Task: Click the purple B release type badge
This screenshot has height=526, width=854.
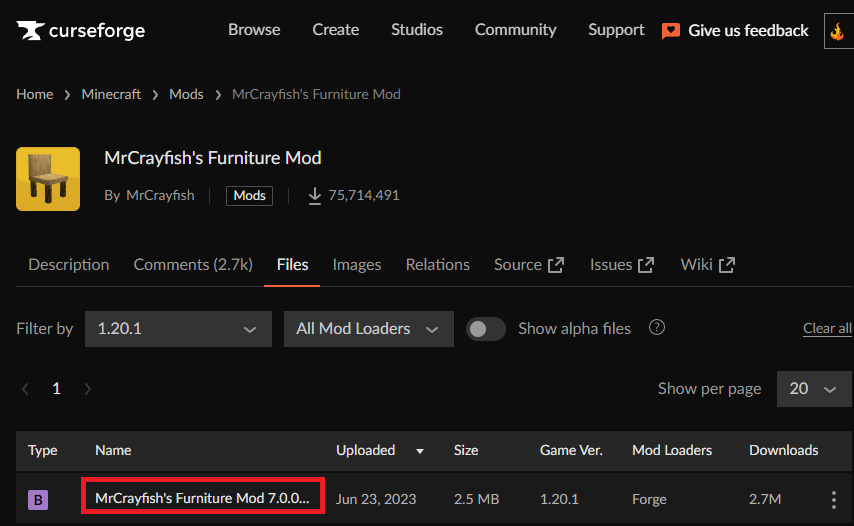Action: click(39, 499)
